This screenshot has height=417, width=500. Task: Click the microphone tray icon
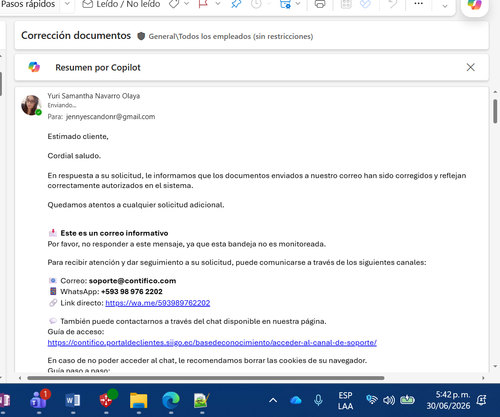tap(318, 400)
